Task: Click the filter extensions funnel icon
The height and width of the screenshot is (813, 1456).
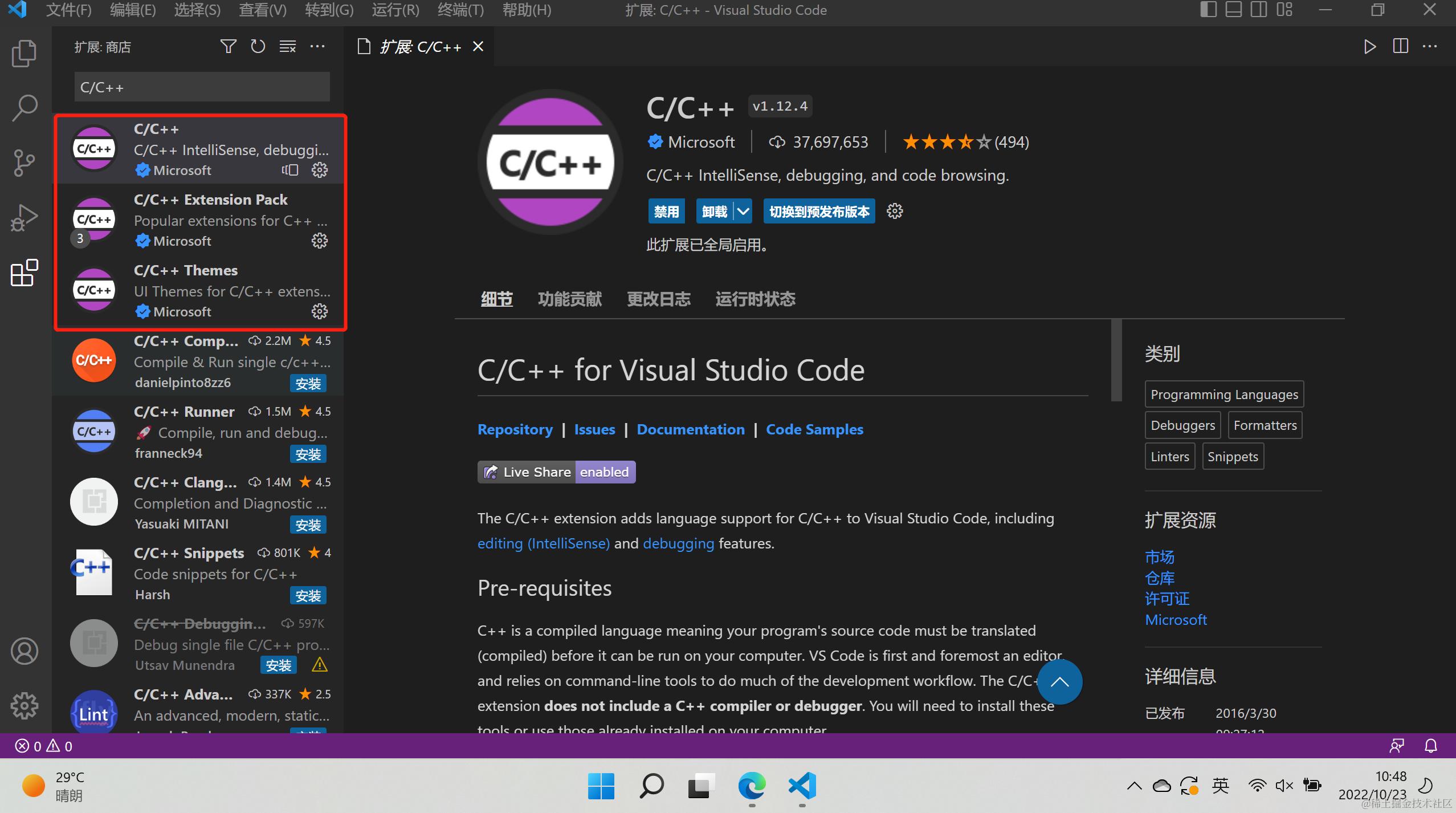Action: coord(228,47)
